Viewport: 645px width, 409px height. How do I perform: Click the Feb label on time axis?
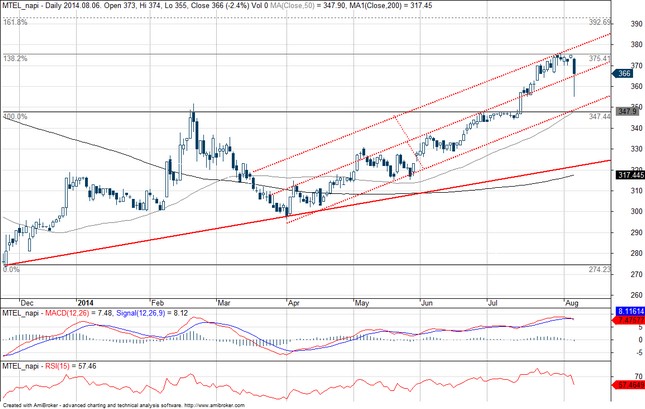(158, 303)
